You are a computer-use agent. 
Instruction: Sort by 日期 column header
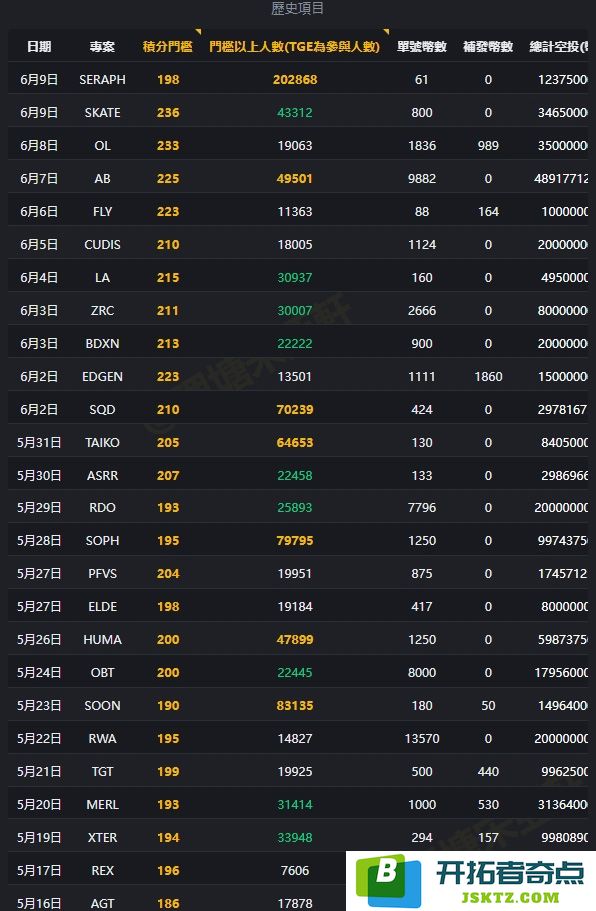click(39, 46)
